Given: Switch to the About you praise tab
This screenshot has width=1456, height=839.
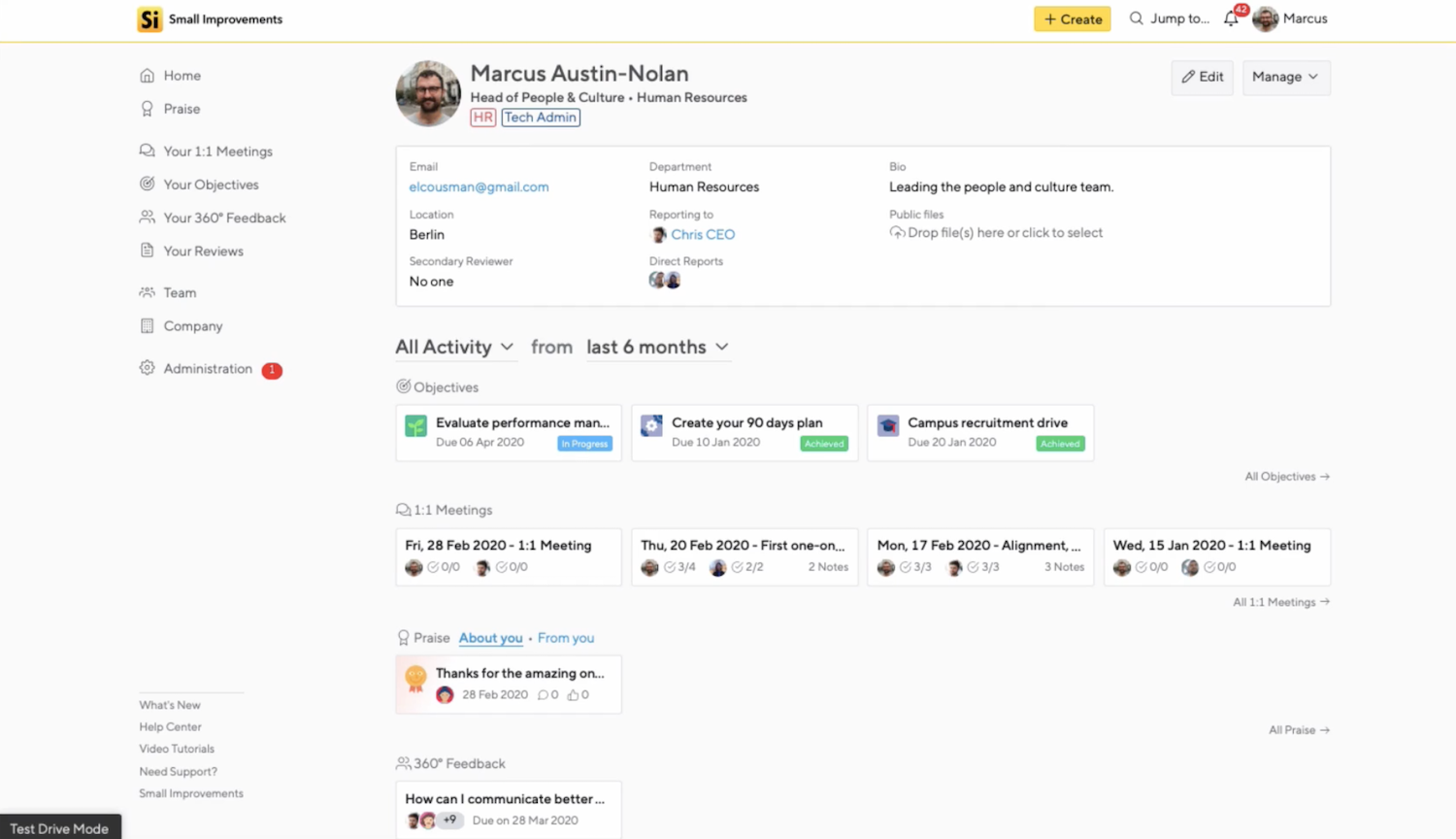Looking at the screenshot, I should [490, 638].
